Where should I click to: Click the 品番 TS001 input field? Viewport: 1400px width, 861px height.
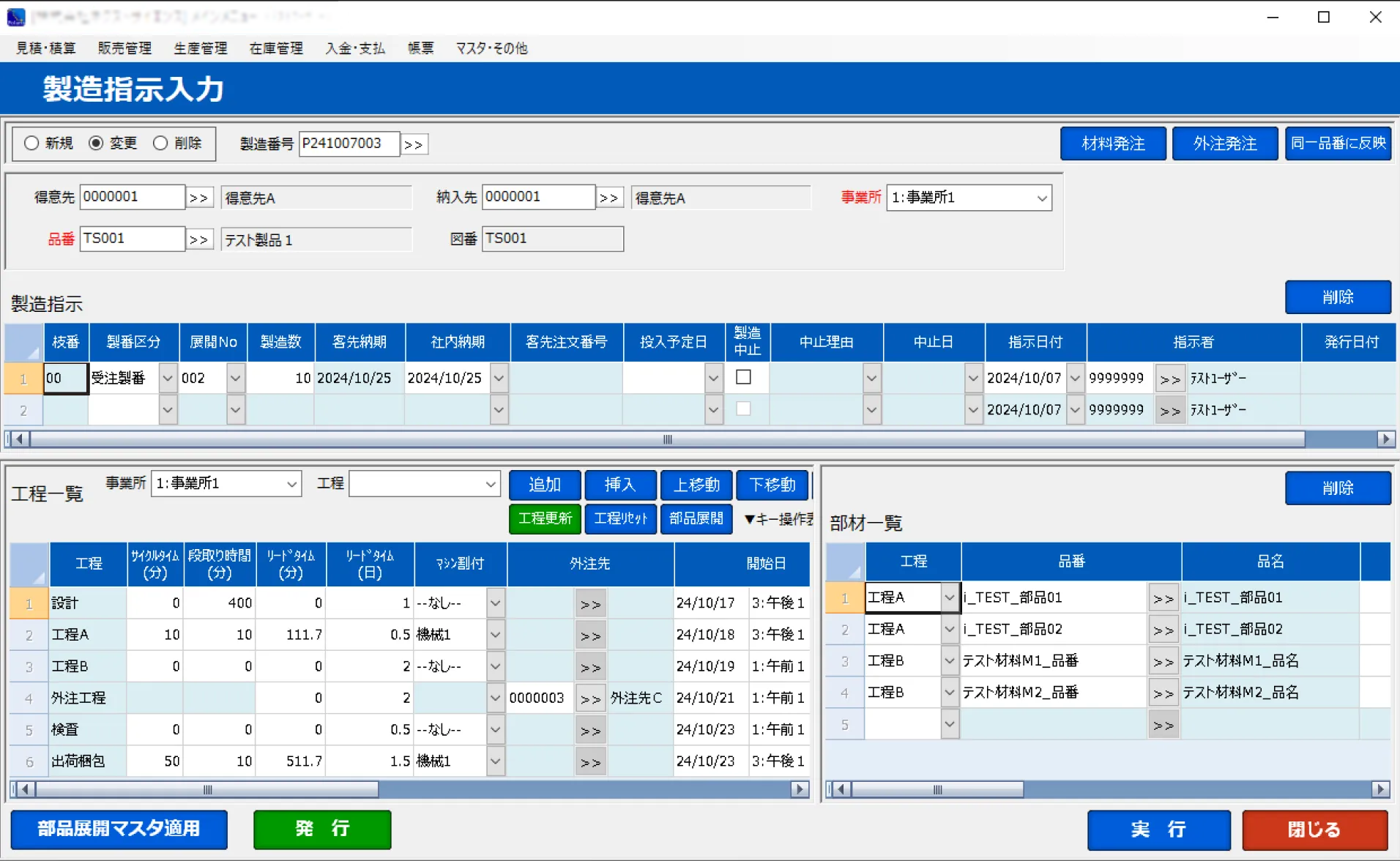(x=132, y=239)
